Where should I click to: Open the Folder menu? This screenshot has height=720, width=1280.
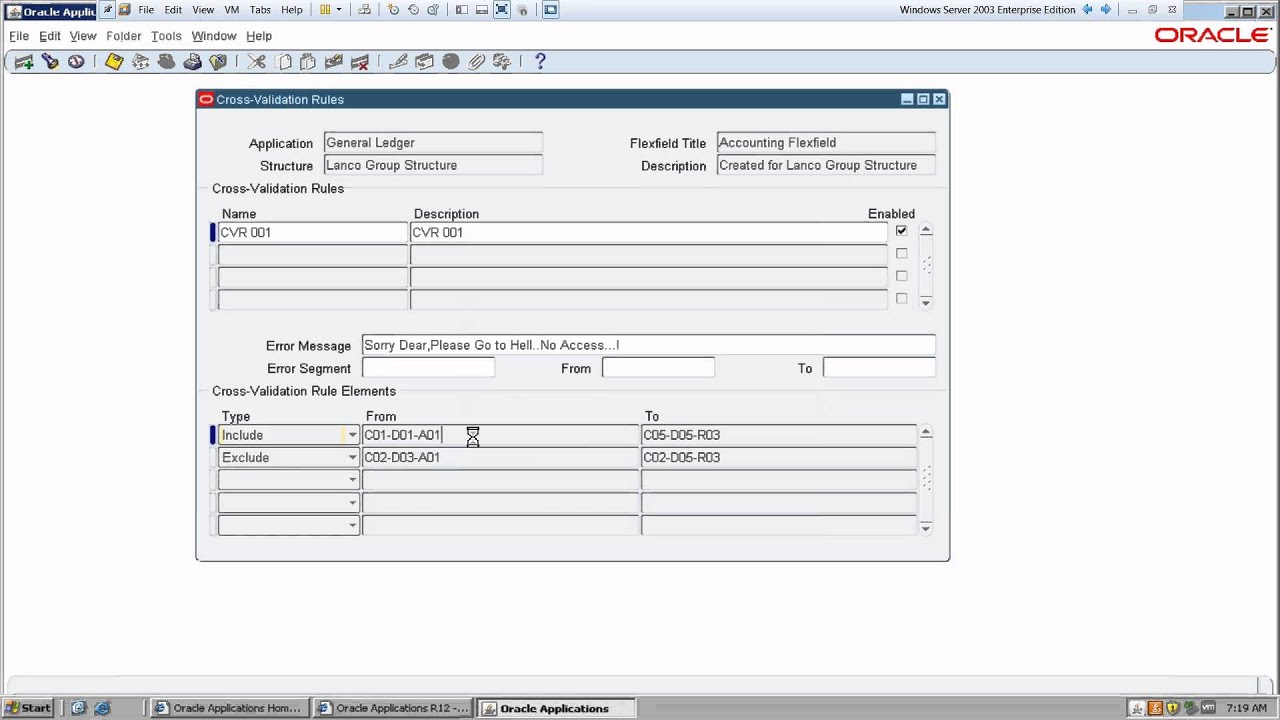(124, 36)
